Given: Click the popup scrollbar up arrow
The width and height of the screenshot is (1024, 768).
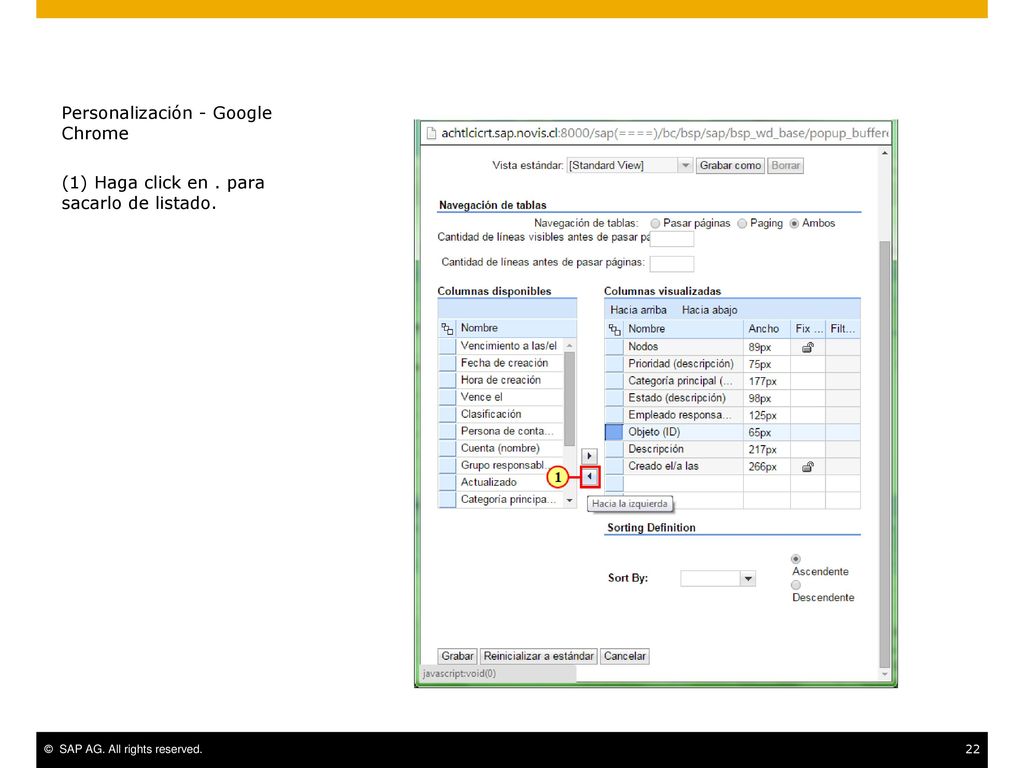Looking at the screenshot, I should click(885, 153).
